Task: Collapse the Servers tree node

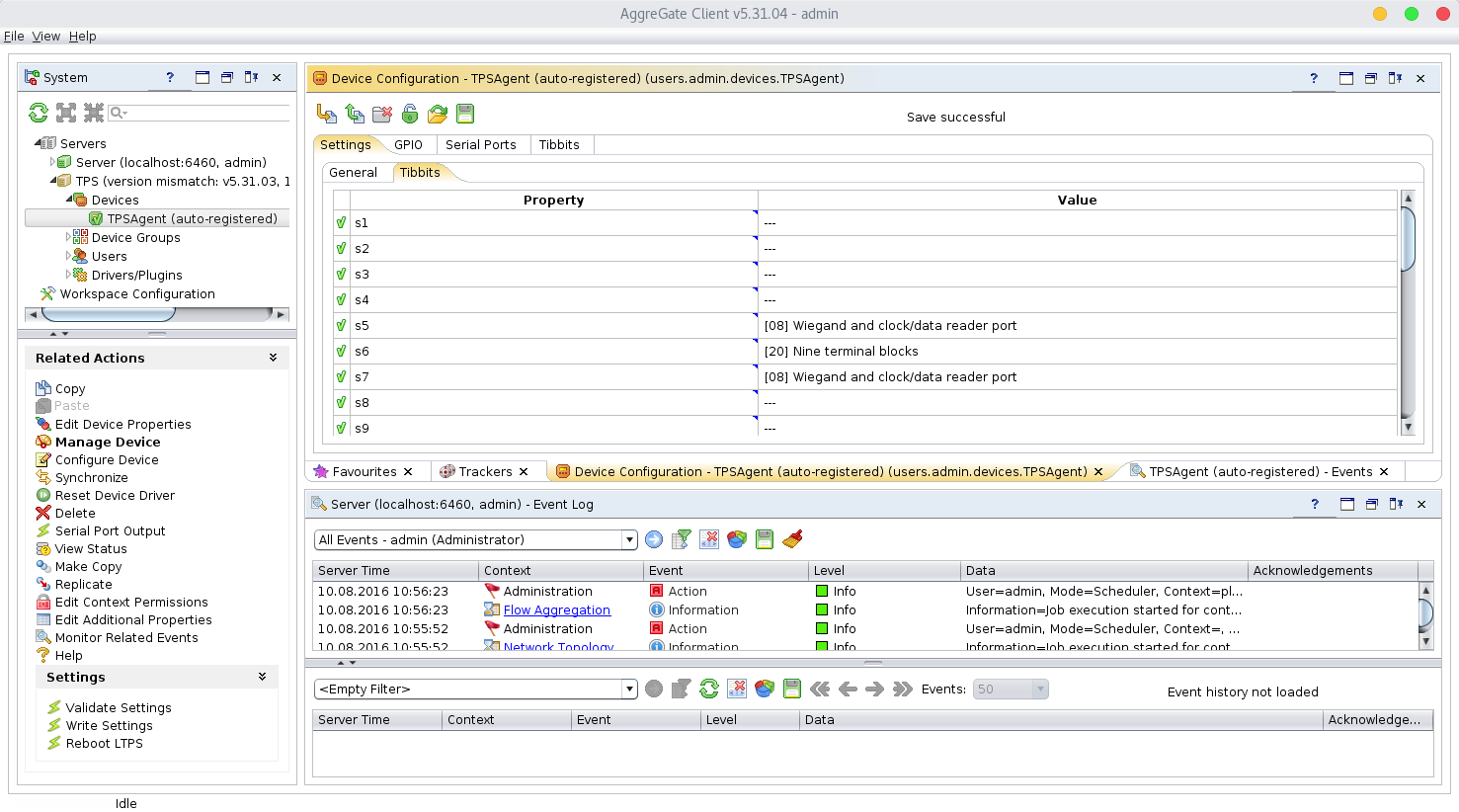Action: click(x=39, y=143)
